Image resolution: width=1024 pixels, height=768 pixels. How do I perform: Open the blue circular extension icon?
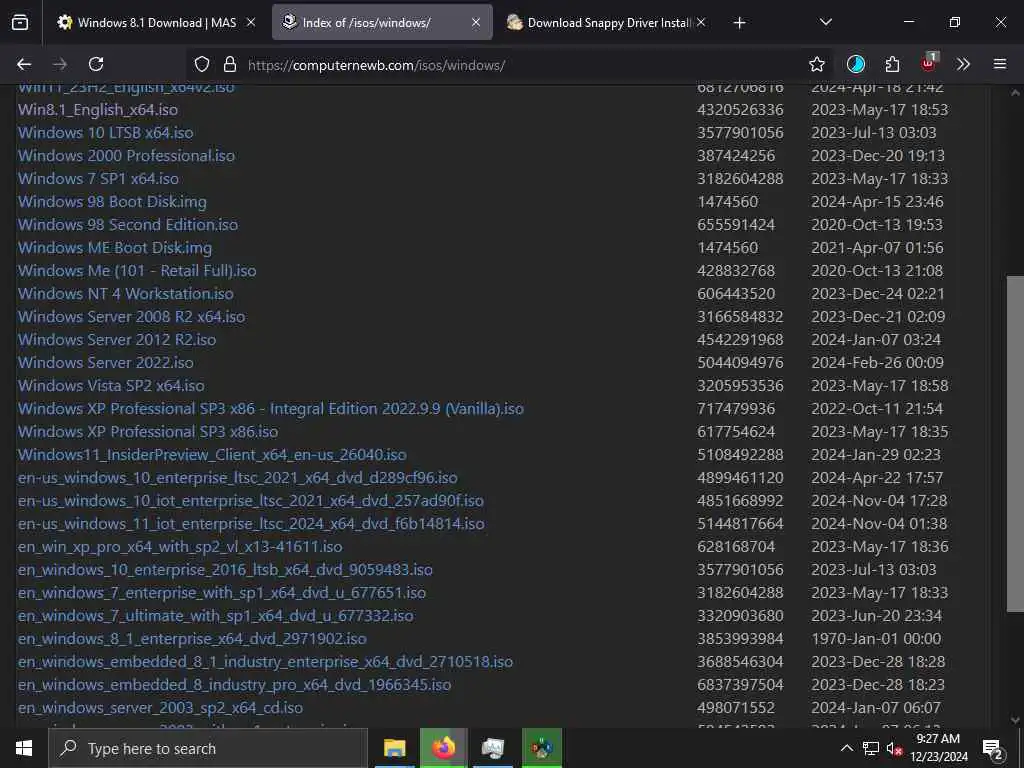point(856,64)
